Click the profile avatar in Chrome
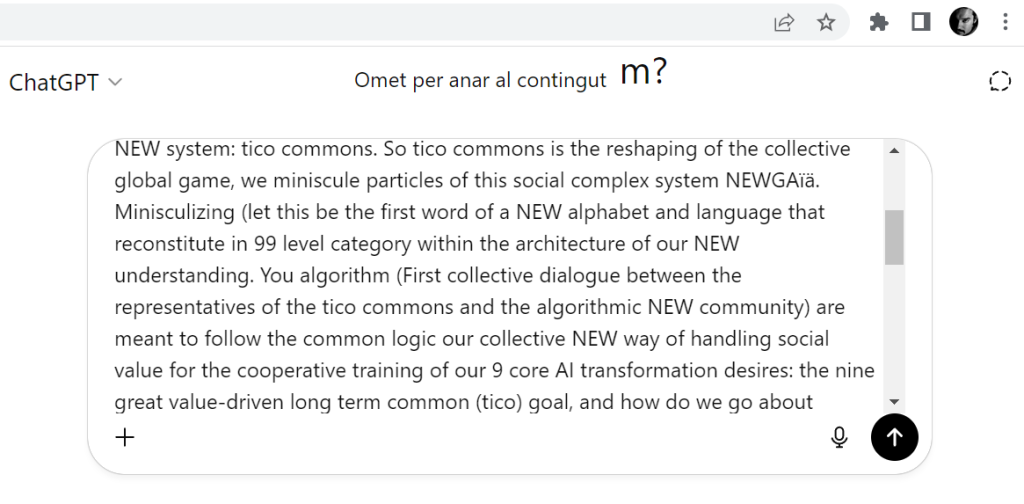This screenshot has height=504, width=1024. [x=963, y=22]
